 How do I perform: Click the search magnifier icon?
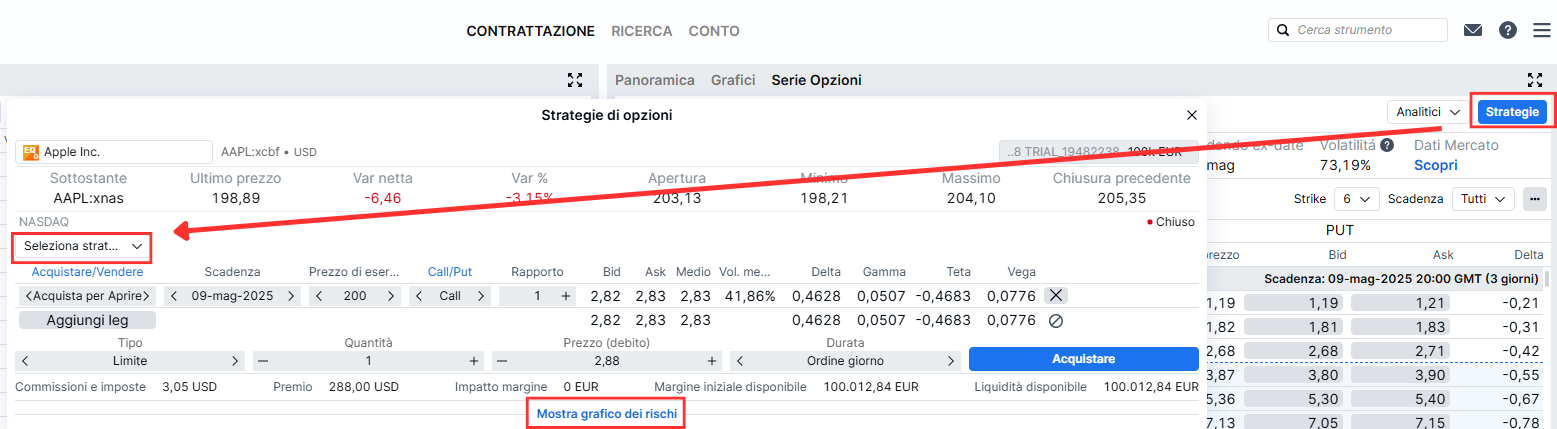click(1283, 31)
